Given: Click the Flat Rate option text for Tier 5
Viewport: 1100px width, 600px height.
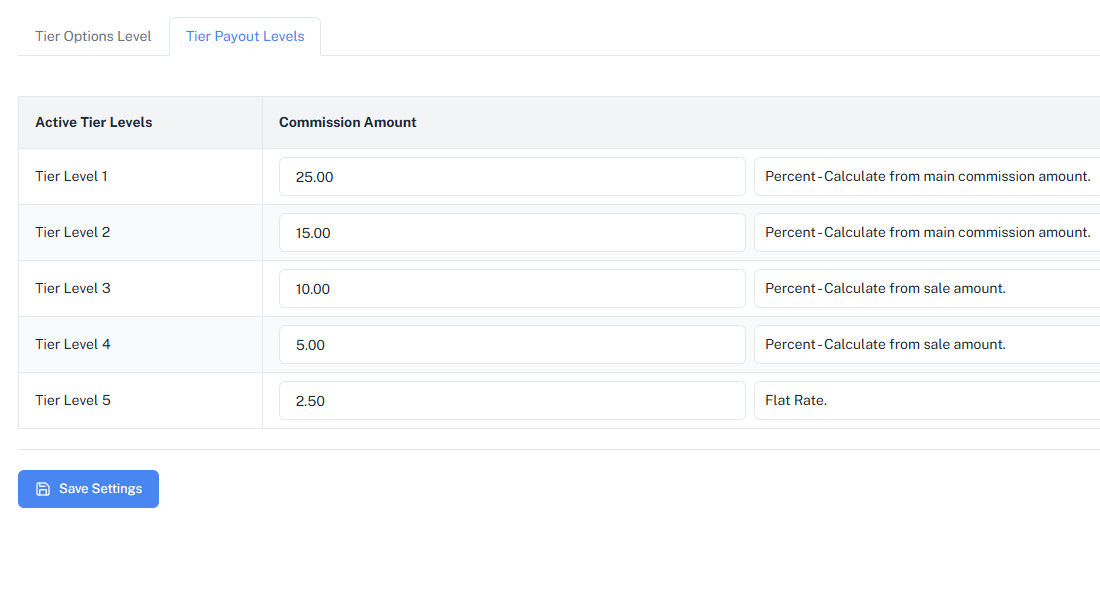Looking at the screenshot, I should click(794, 400).
